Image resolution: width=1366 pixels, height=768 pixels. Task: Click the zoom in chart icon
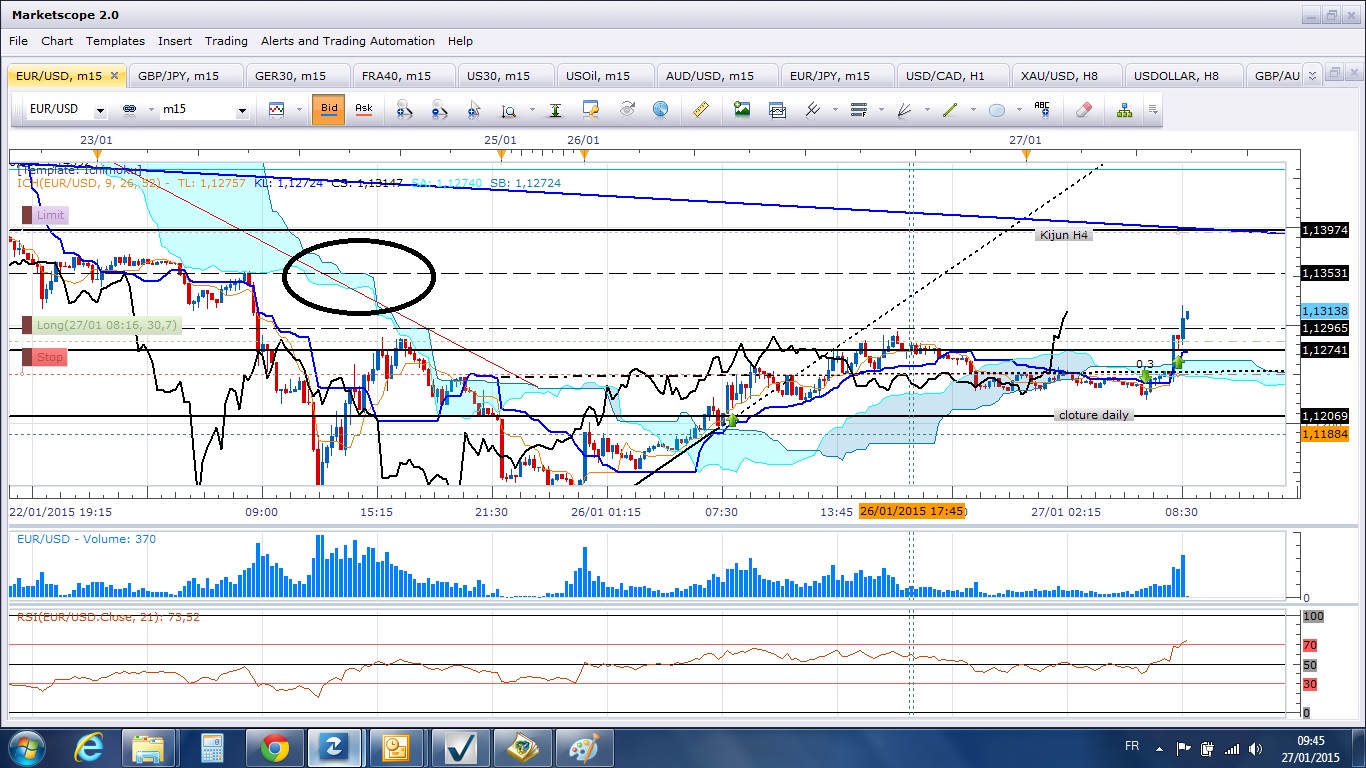tap(404, 110)
